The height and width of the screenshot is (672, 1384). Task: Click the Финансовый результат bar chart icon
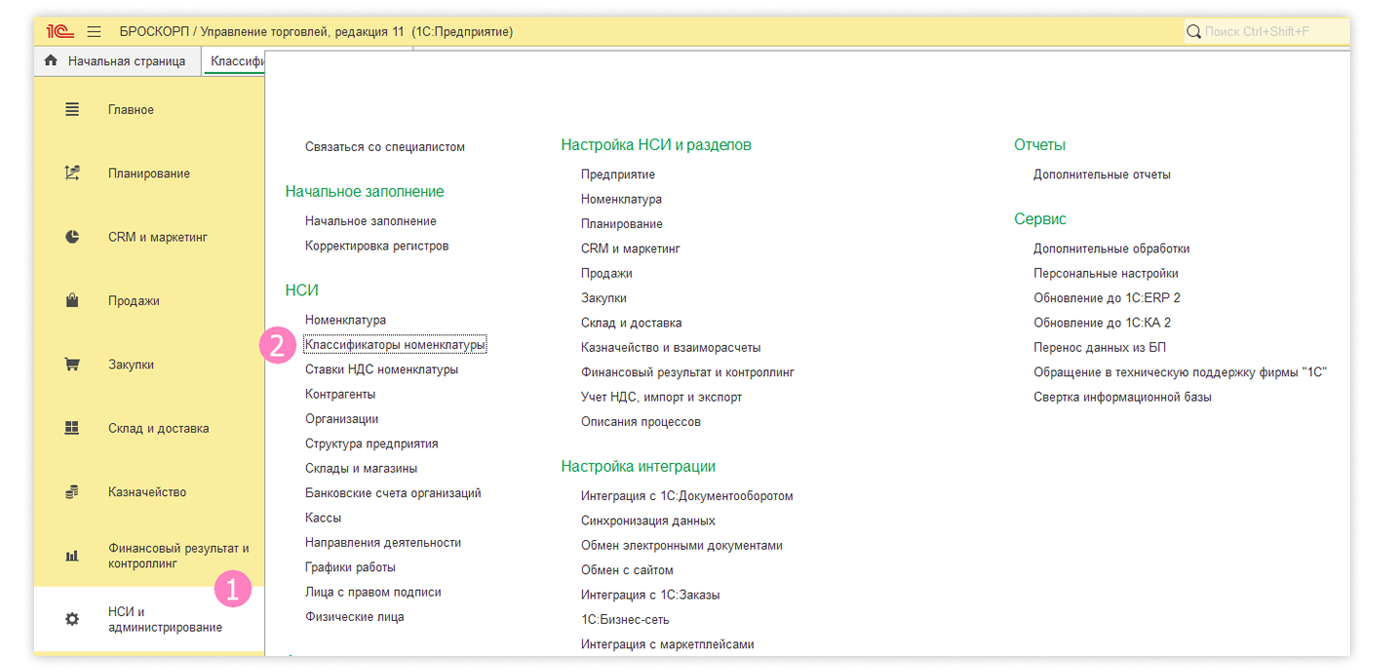(72, 556)
